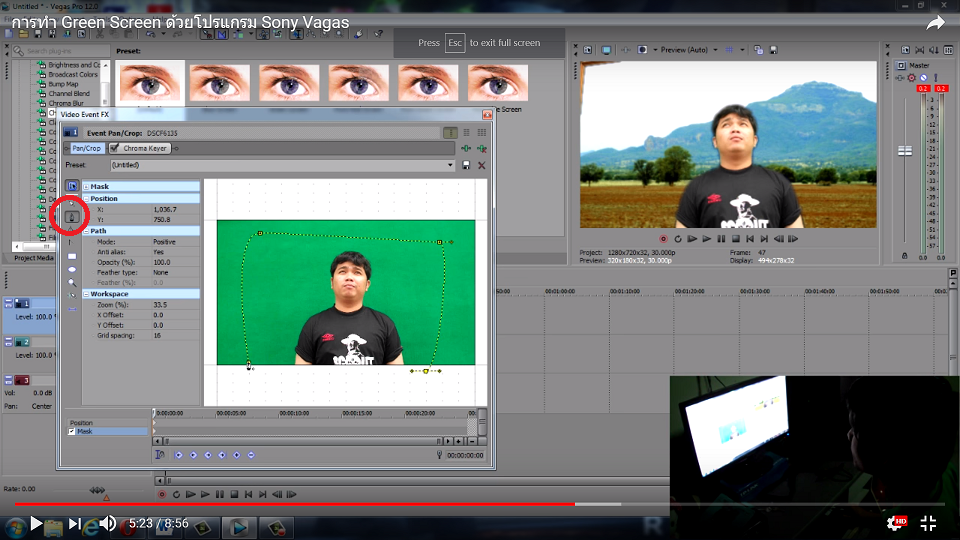This screenshot has width=960, height=540.
Task: Select Bump Map in the plug-in list
Action: coord(63,84)
